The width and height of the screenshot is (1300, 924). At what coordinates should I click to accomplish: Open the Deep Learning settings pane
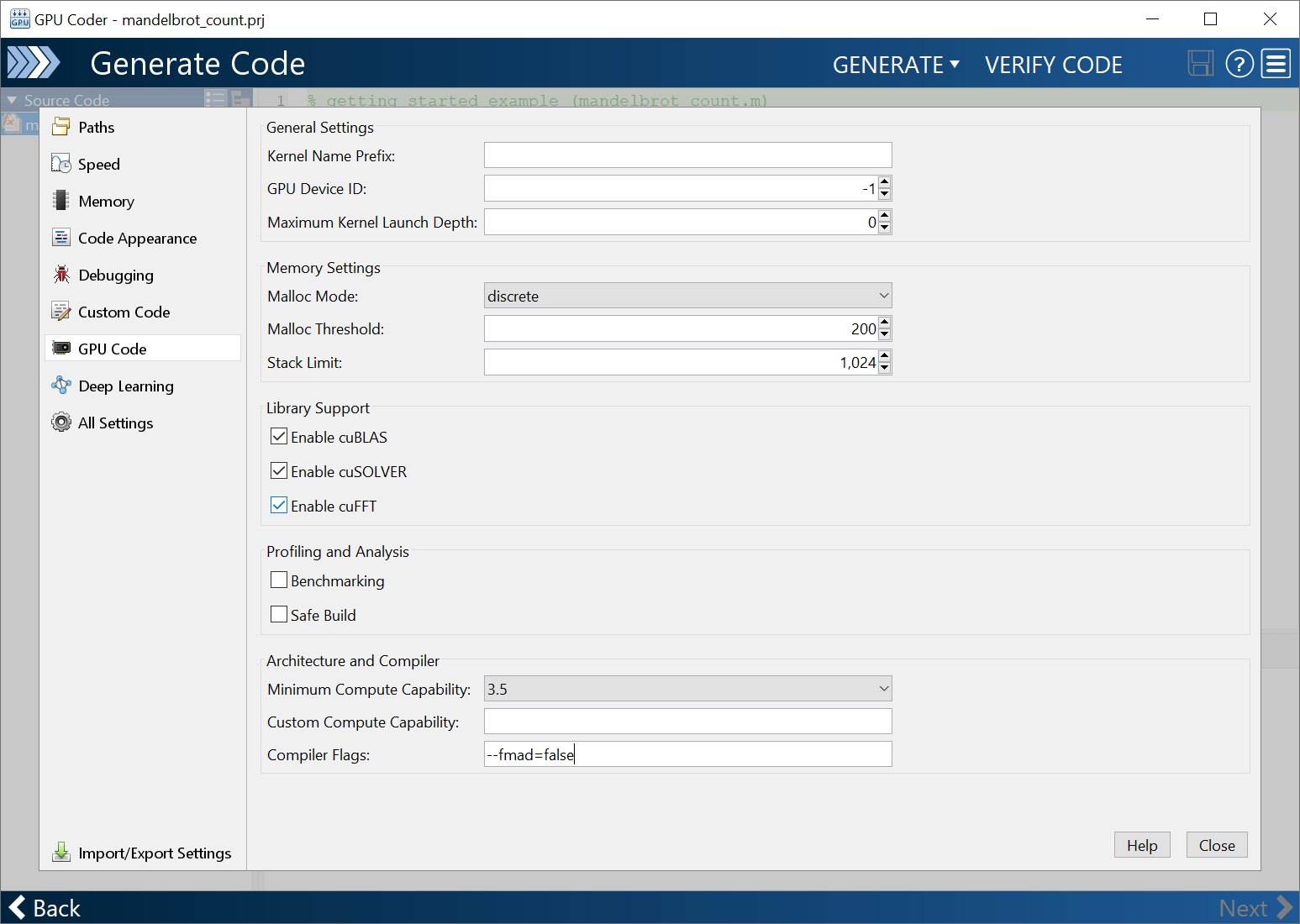click(125, 386)
